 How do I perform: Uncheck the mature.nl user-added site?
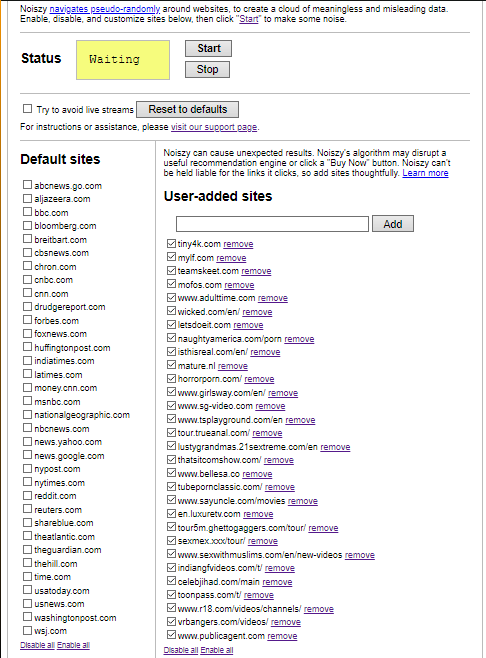pos(171,365)
